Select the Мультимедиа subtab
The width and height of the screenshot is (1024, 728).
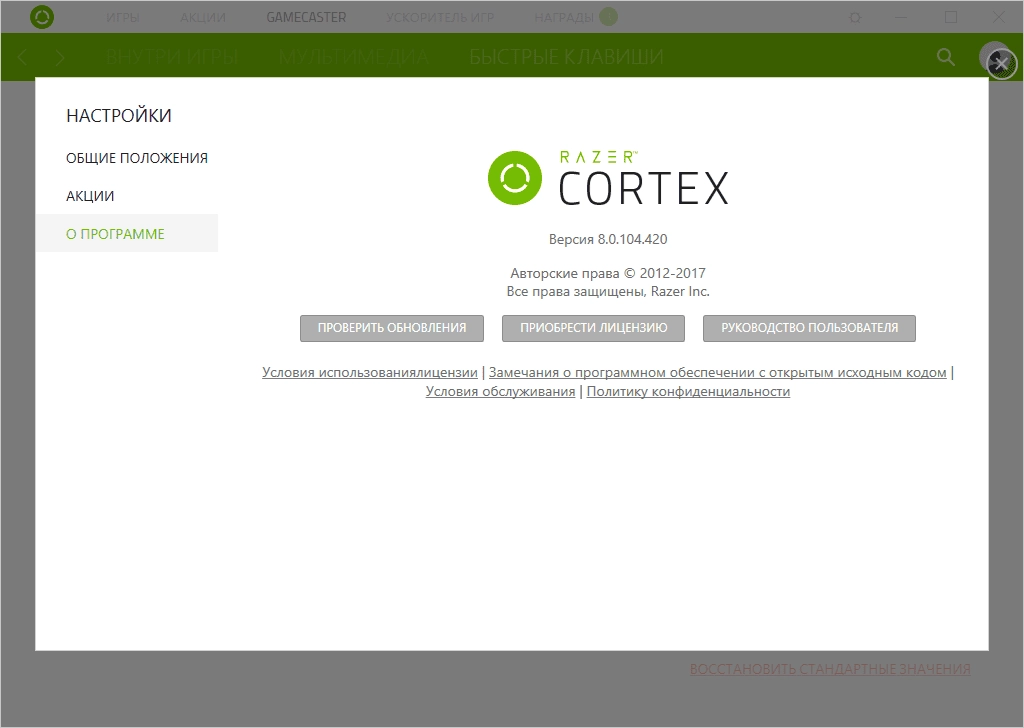354,57
